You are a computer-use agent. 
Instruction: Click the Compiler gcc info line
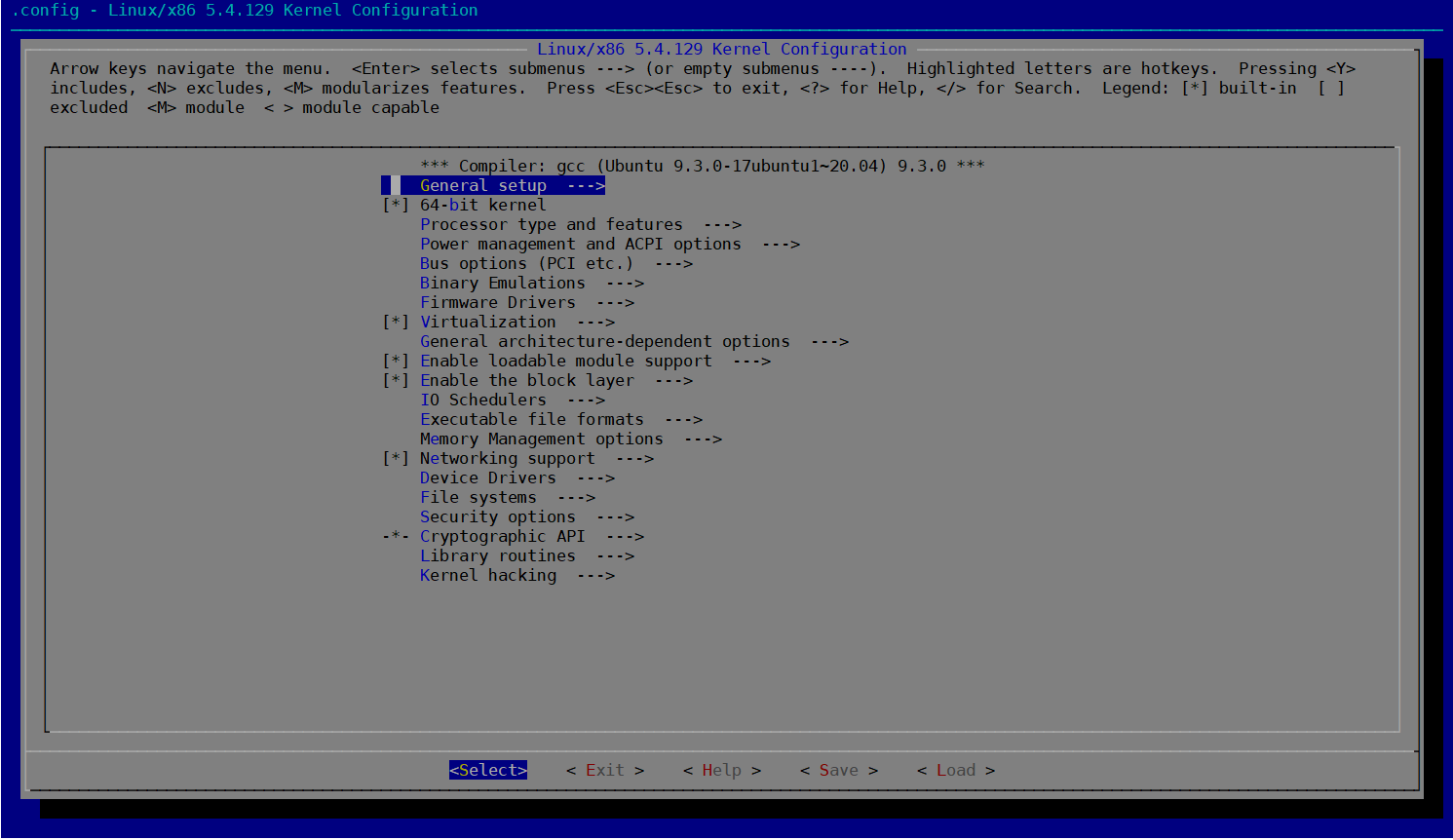pos(702,166)
